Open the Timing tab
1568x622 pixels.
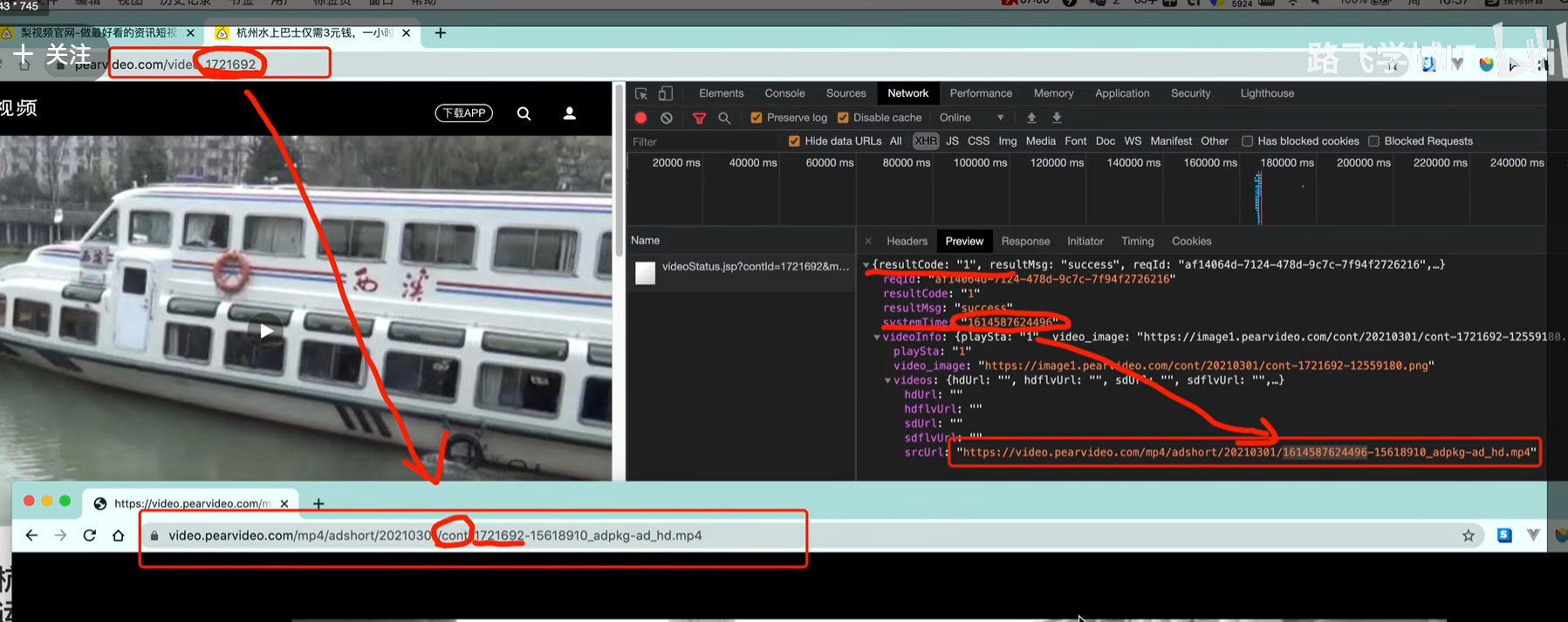click(1137, 242)
